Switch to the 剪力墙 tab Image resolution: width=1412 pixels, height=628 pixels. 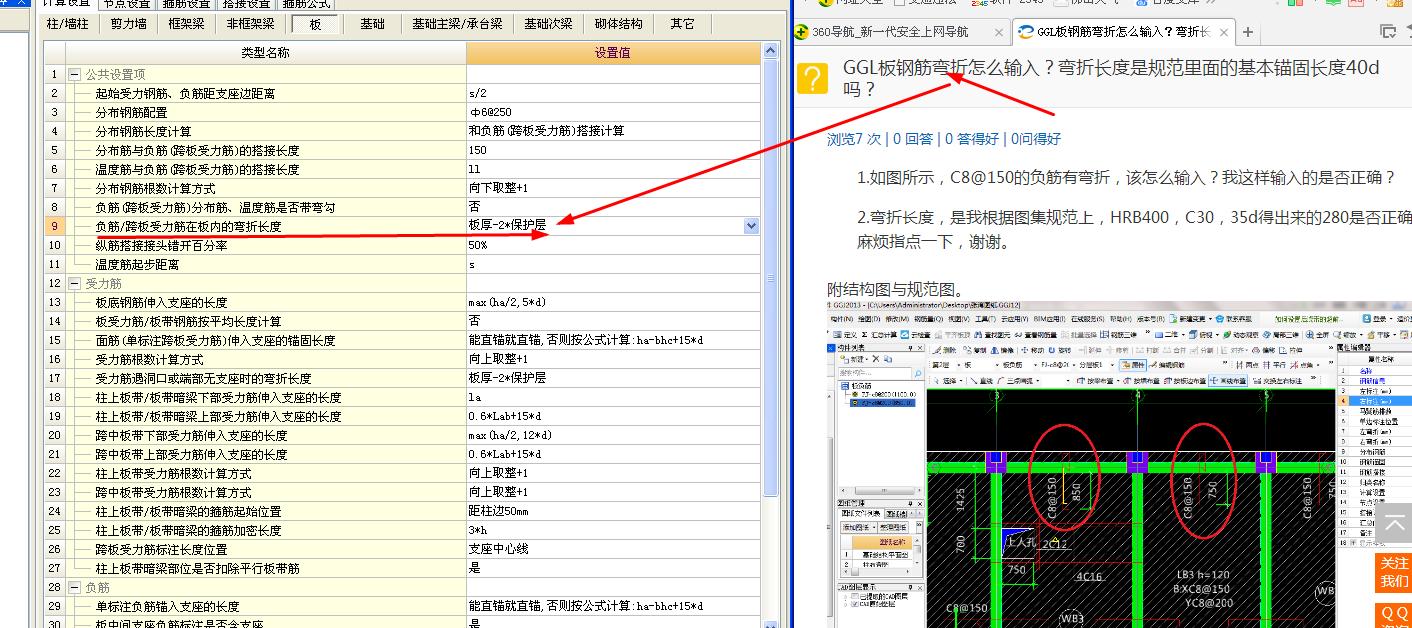tap(129, 24)
